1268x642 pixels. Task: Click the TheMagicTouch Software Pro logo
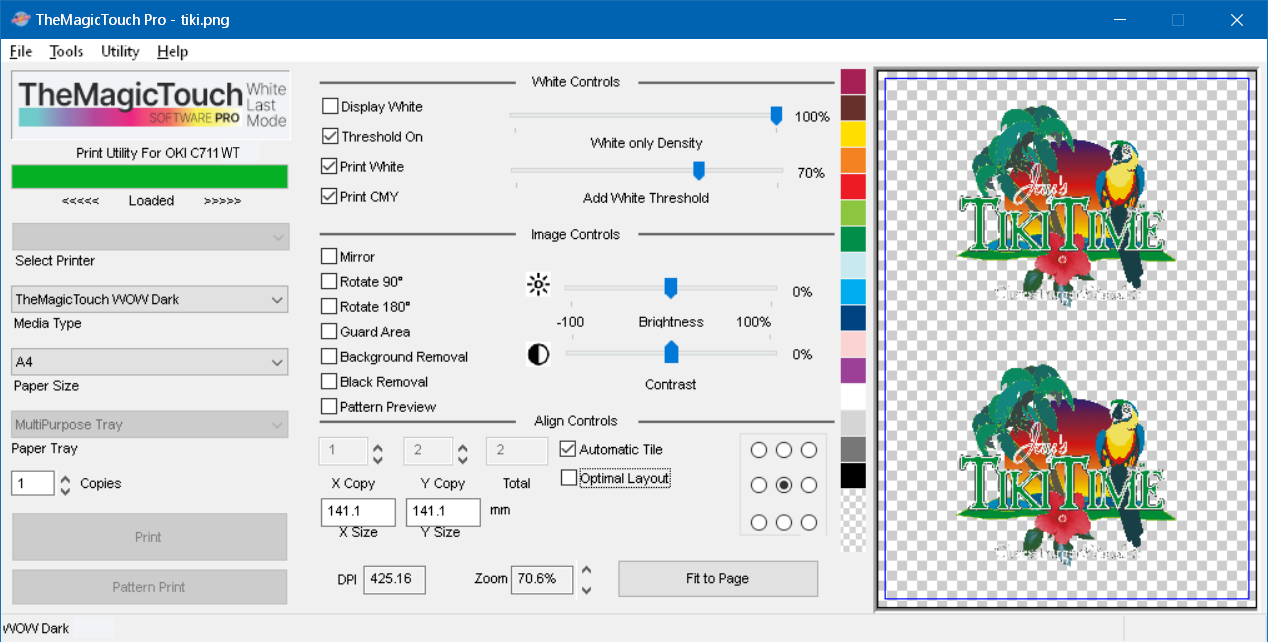[x=150, y=104]
